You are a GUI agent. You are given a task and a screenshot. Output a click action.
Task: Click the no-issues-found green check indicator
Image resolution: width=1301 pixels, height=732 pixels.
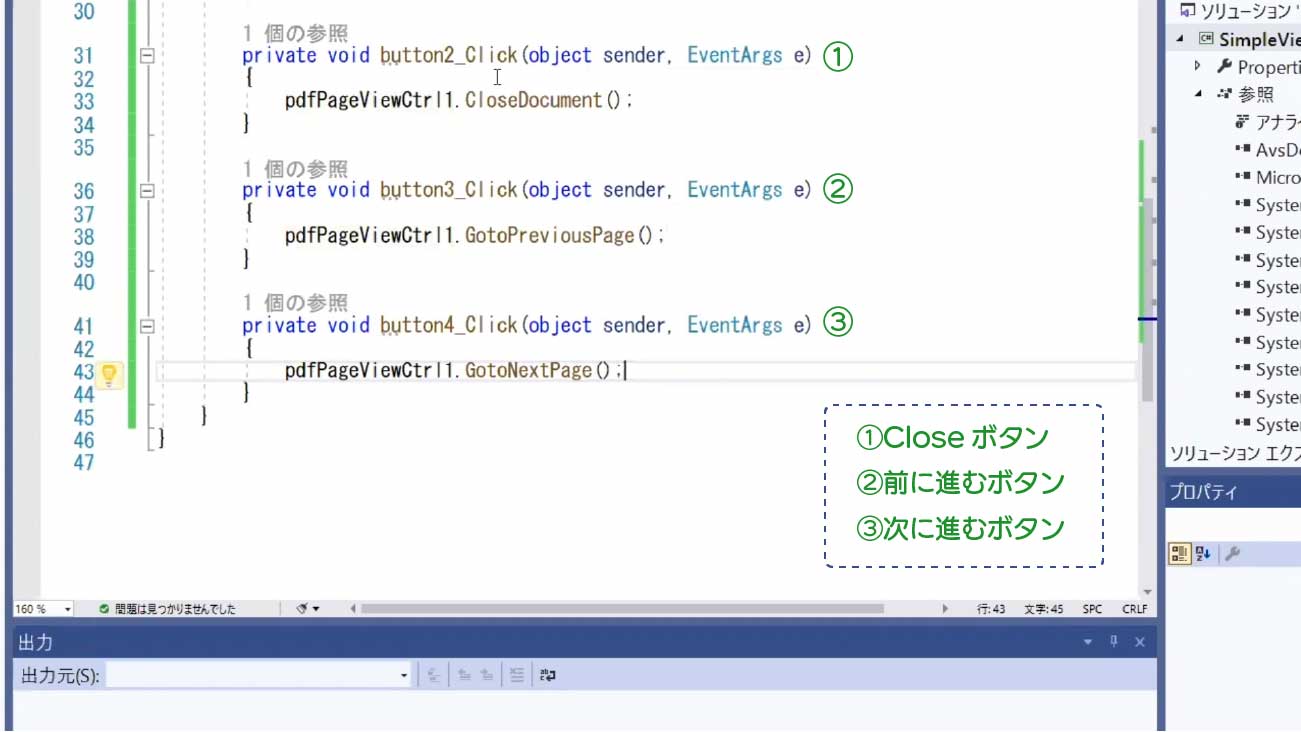coord(104,608)
